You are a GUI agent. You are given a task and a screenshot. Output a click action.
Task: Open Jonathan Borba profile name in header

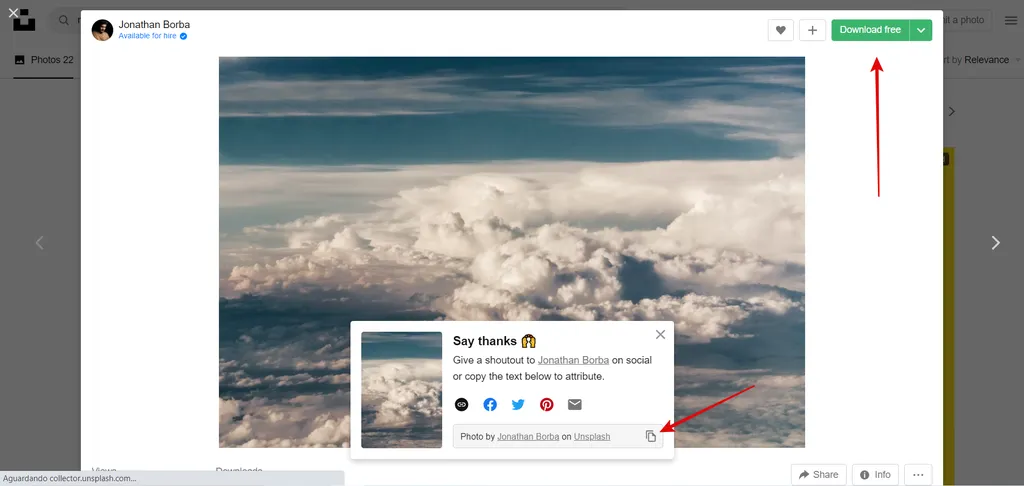click(x=154, y=25)
